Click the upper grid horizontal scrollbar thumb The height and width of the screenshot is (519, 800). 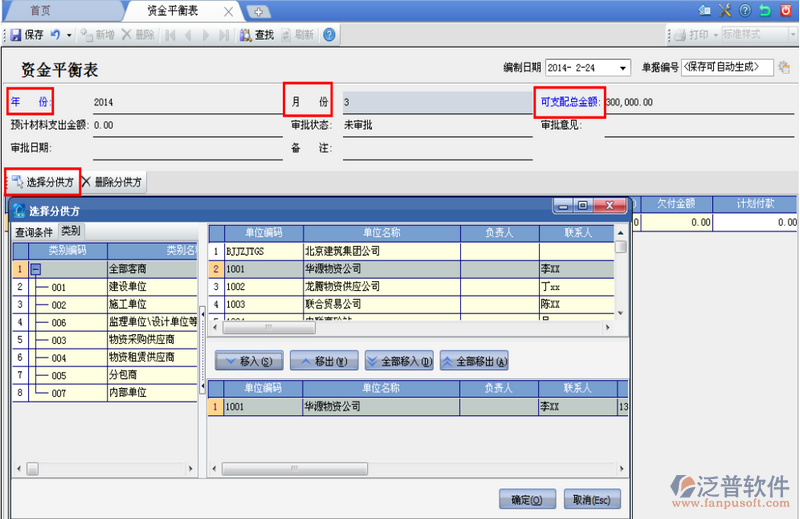coord(269,327)
